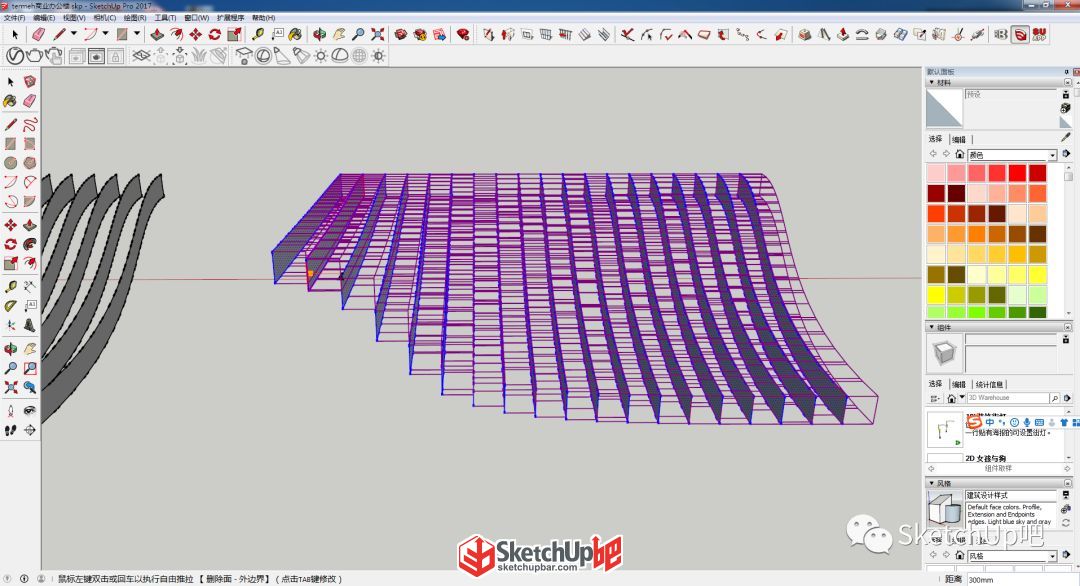Image resolution: width=1080 pixels, height=586 pixels.
Task: Select the Pan hand tool in the top toolbar
Action: 339,34
